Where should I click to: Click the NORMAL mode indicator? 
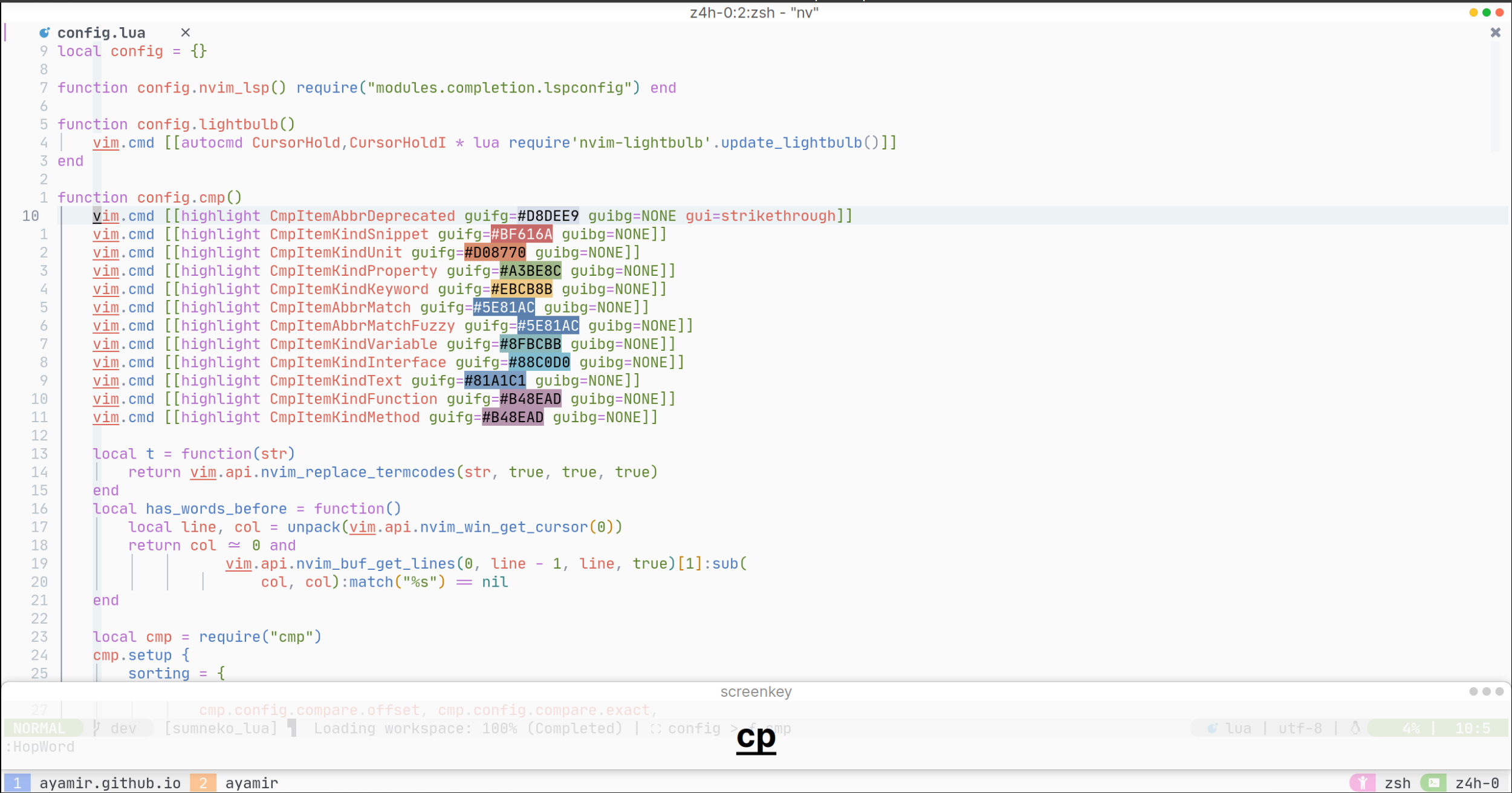point(39,728)
